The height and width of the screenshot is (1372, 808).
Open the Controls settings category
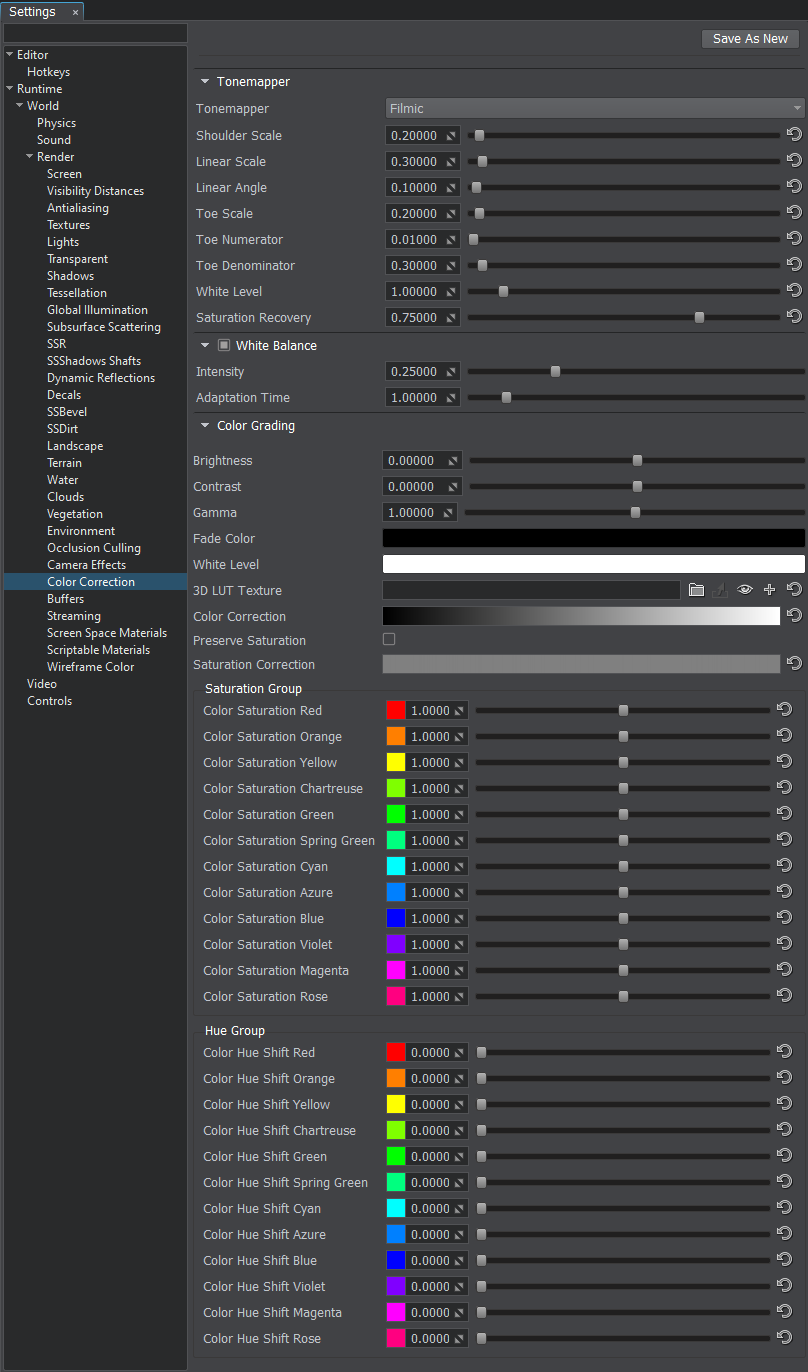tap(50, 701)
